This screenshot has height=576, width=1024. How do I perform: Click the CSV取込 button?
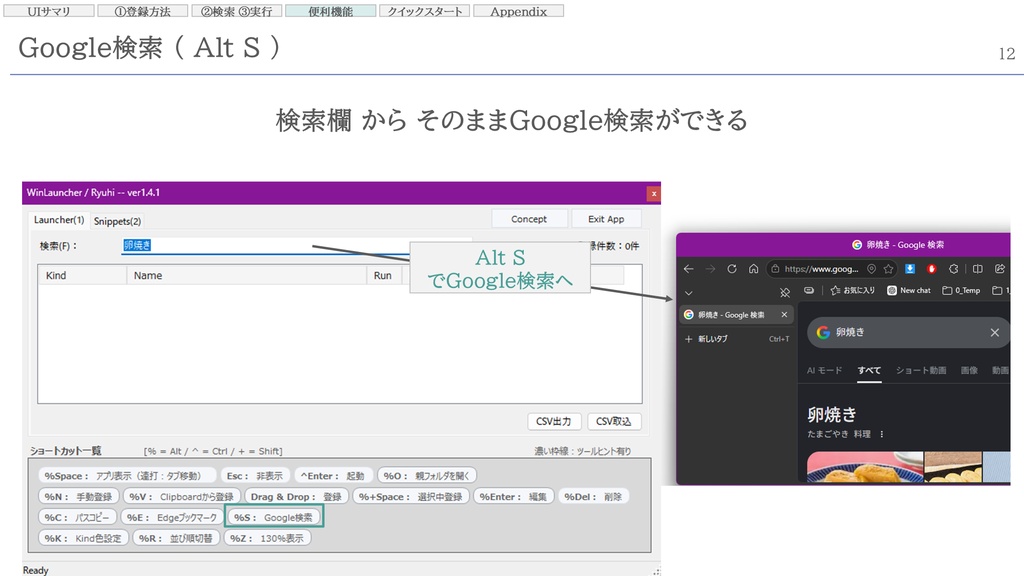point(613,421)
